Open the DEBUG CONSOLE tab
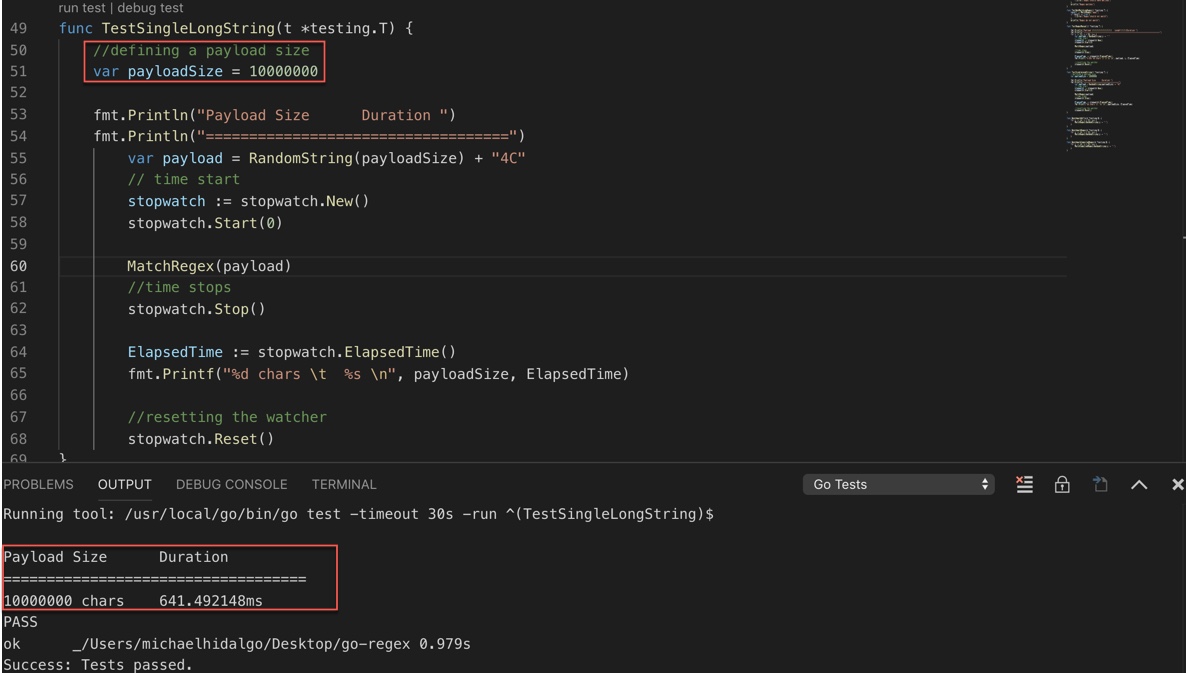 pyautogui.click(x=231, y=484)
